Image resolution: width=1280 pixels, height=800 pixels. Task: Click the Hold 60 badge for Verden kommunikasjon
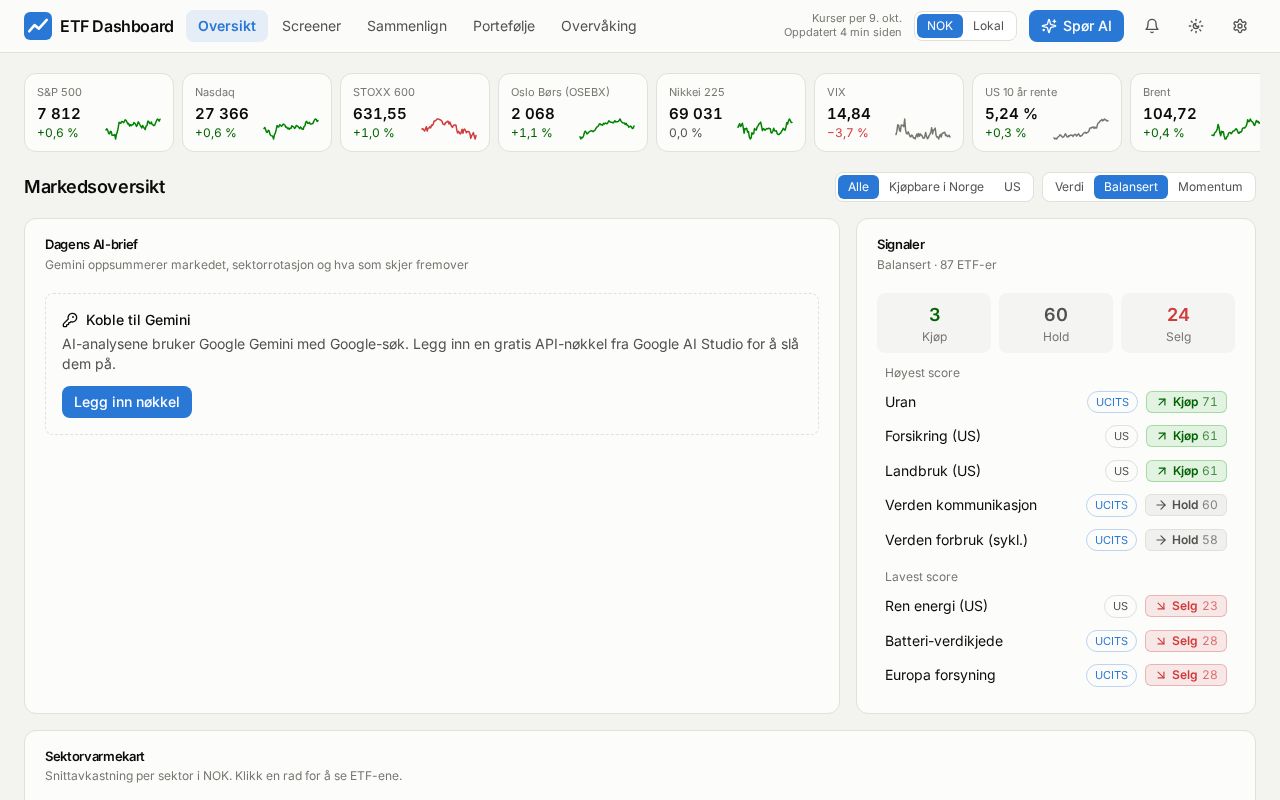click(1186, 505)
